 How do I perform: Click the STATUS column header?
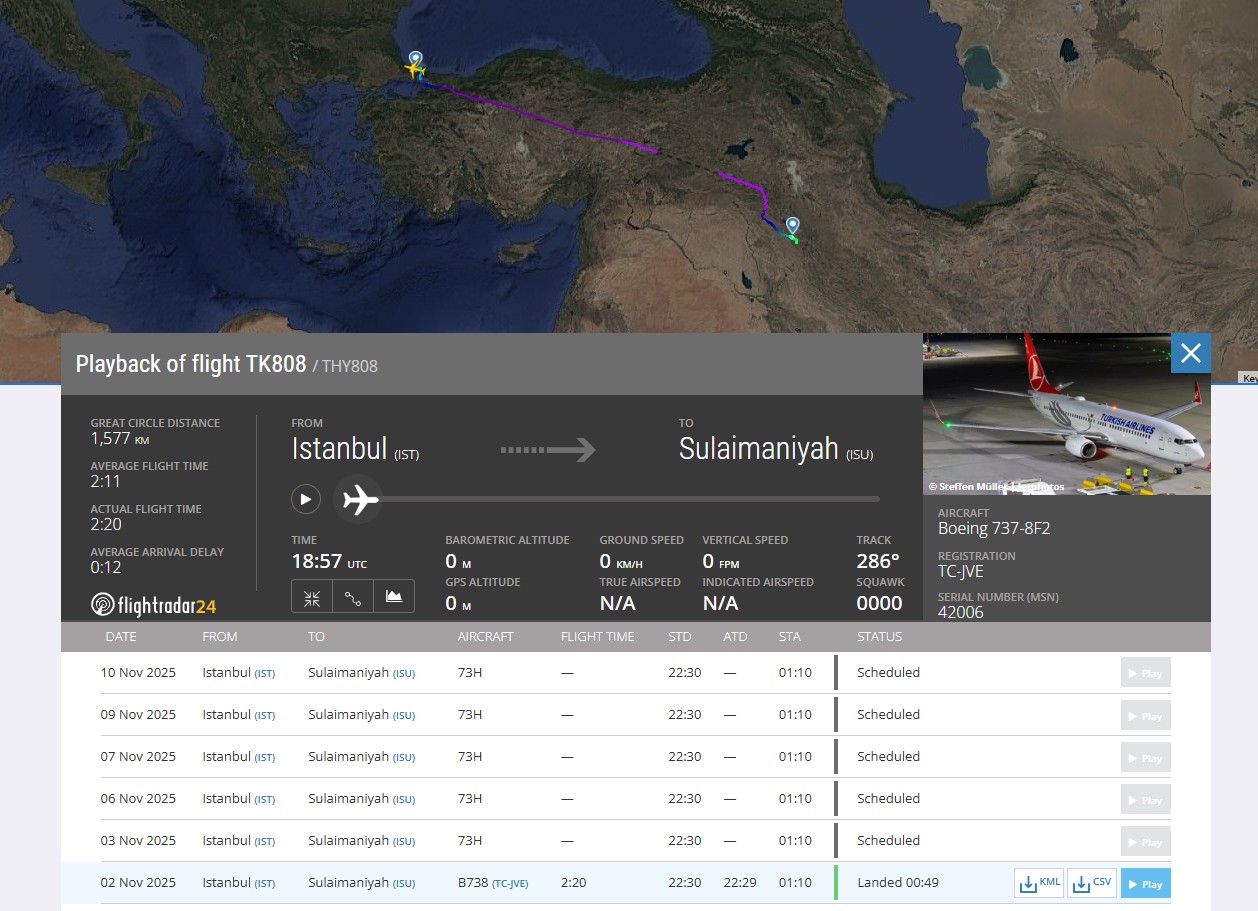(x=879, y=637)
